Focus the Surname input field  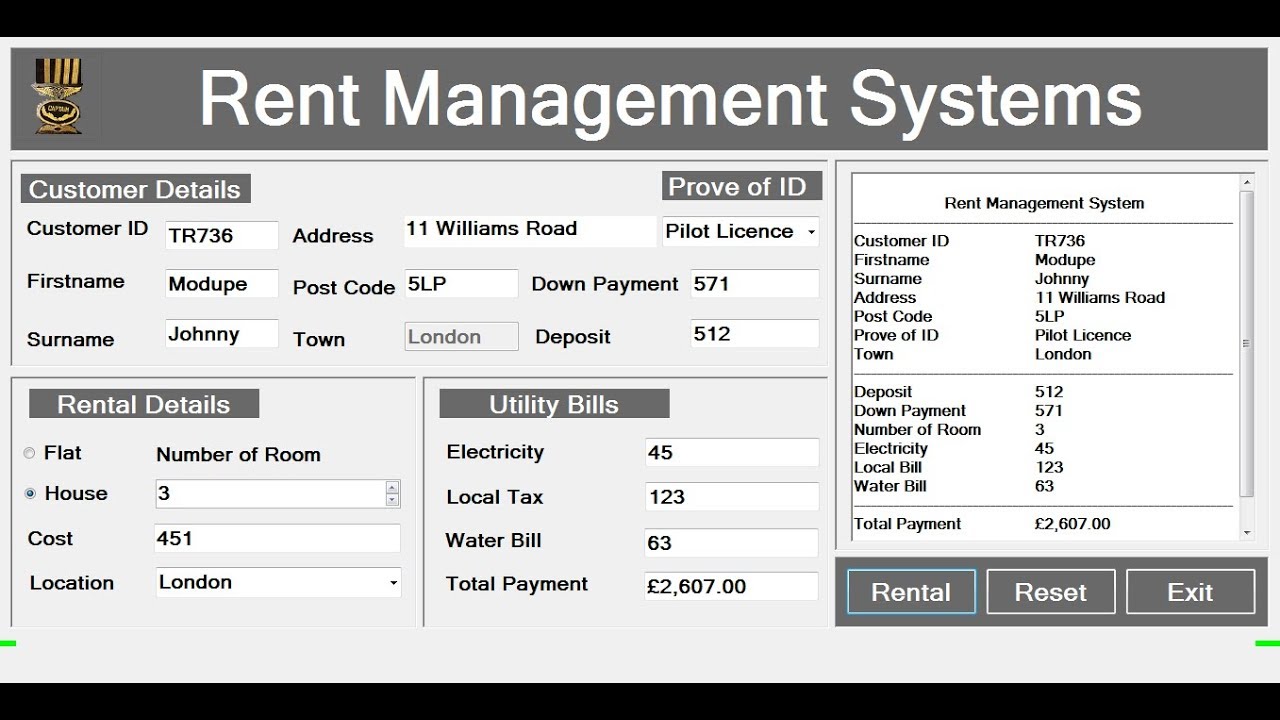click(222, 334)
